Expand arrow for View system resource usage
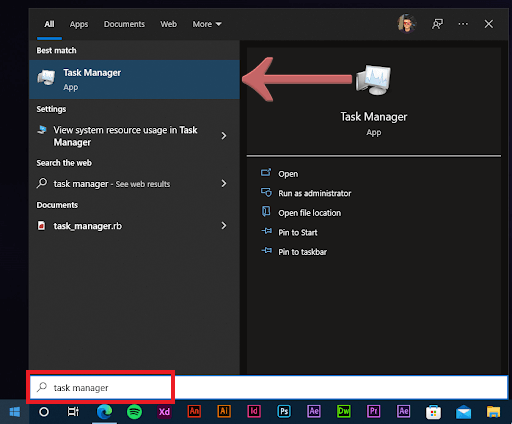 (224, 136)
